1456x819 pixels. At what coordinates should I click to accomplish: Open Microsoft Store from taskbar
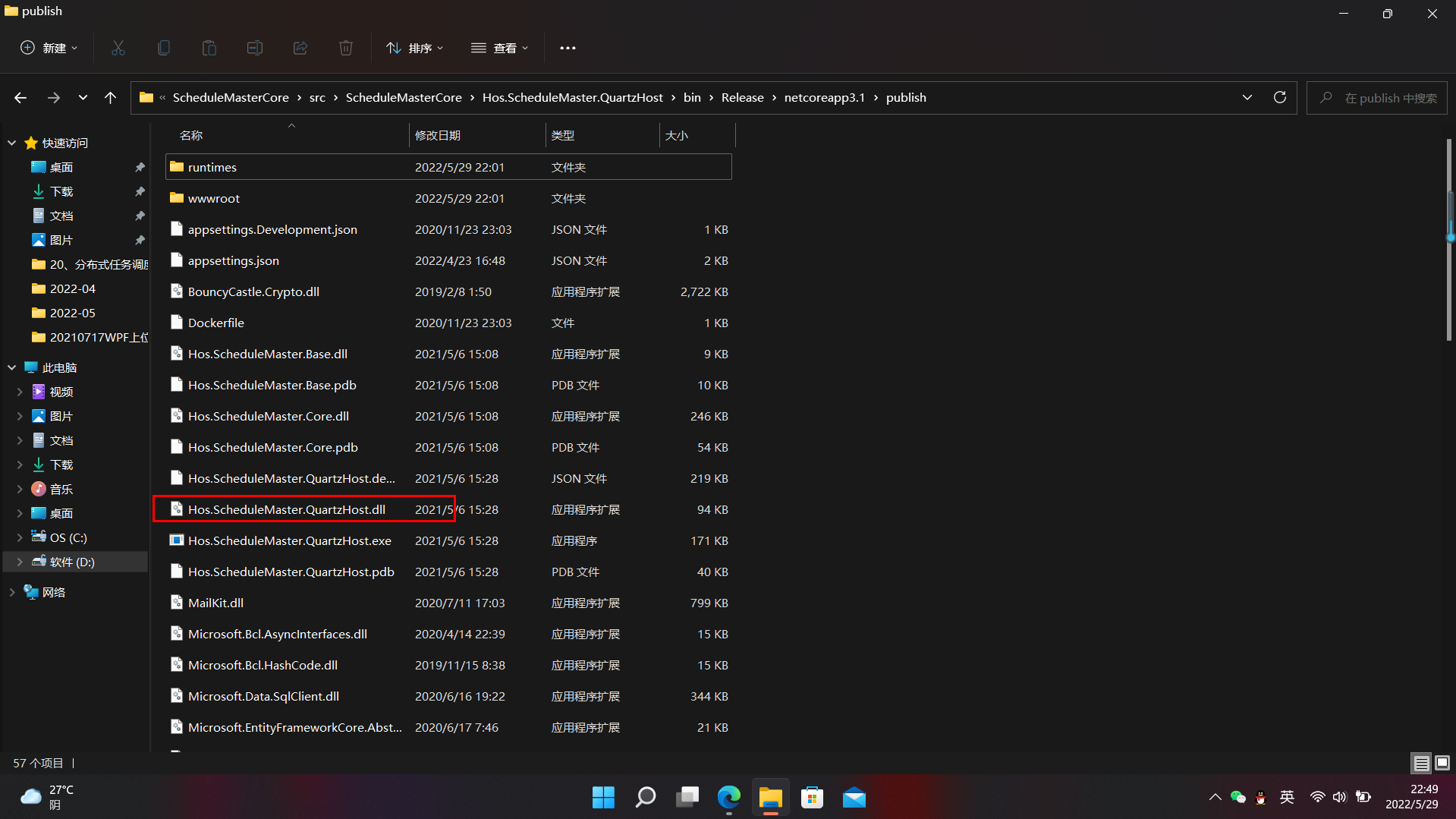pyautogui.click(x=813, y=798)
